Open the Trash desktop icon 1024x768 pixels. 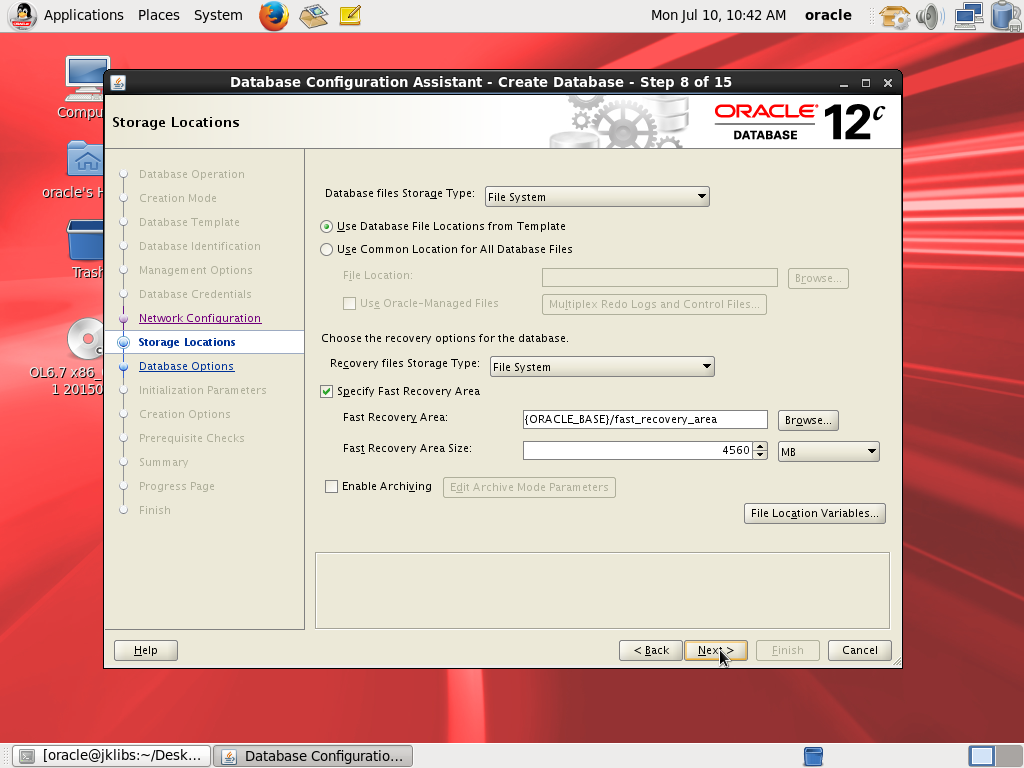coord(87,245)
